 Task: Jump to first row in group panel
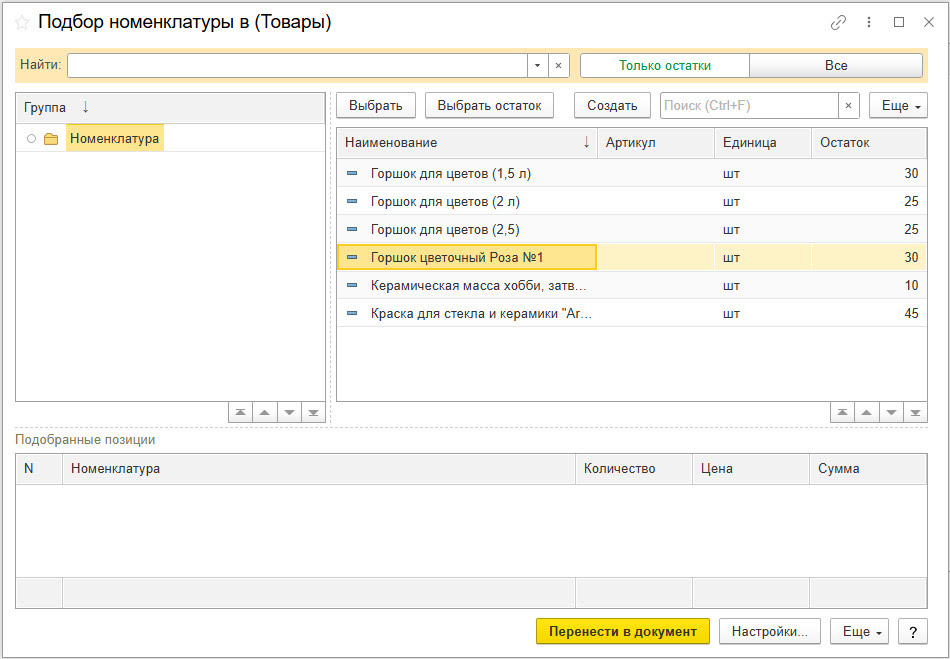pos(241,412)
